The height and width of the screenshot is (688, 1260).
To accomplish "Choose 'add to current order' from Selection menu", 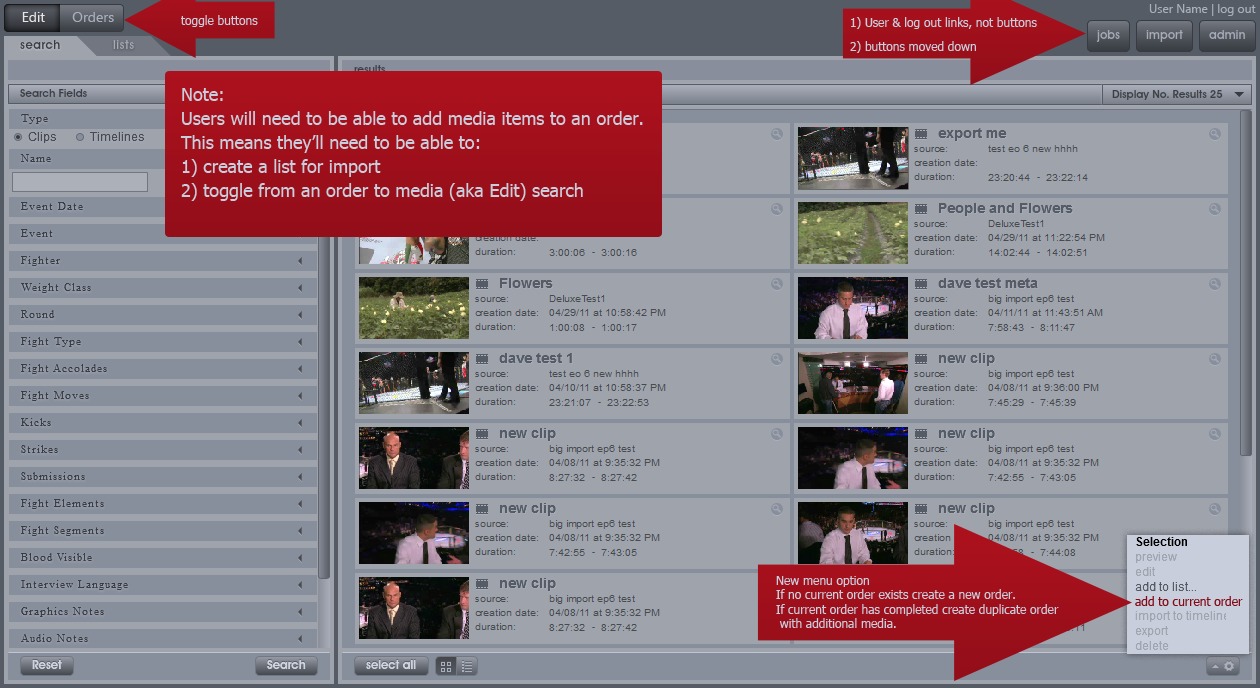I will (x=1188, y=602).
